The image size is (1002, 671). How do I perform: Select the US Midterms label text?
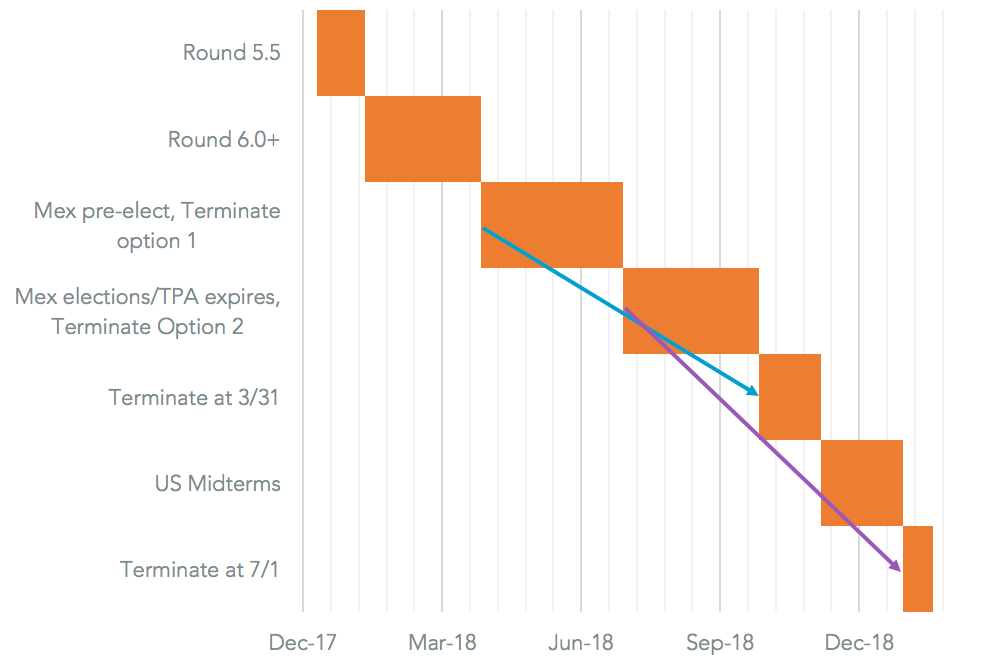pyautogui.click(x=217, y=484)
